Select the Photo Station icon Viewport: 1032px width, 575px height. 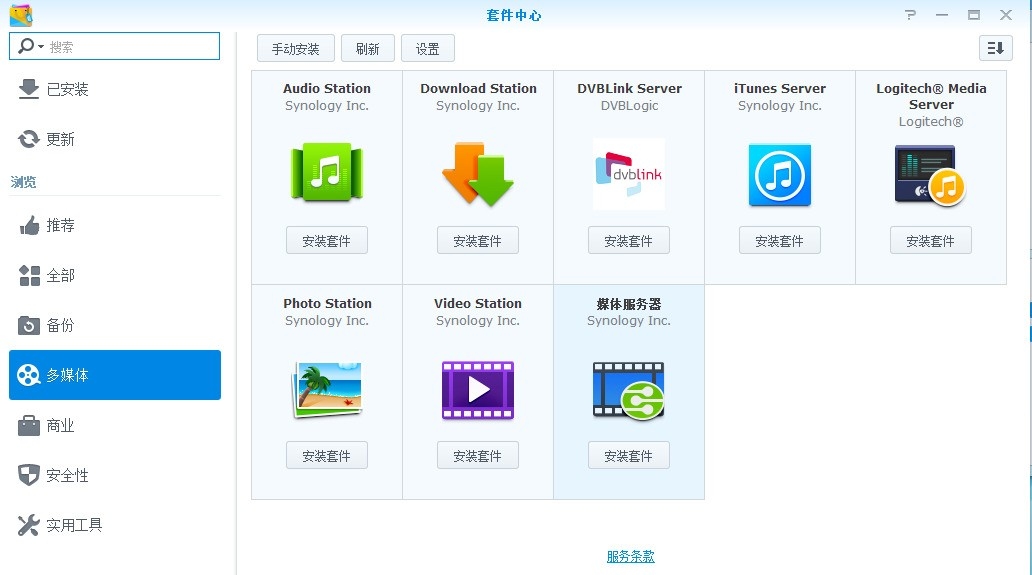click(x=326, y=390)
